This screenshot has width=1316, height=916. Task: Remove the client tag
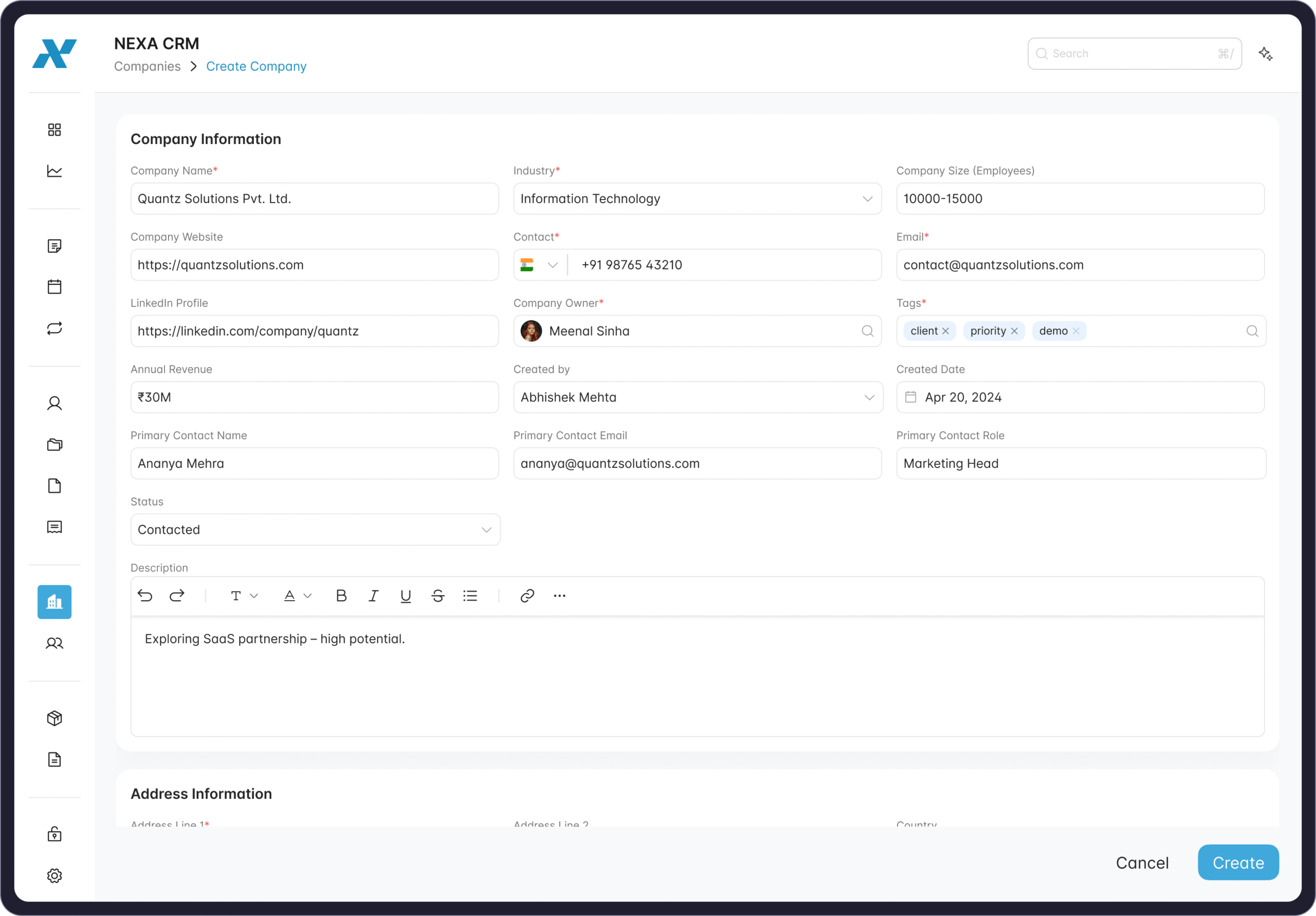pyautogui.click(x=946, y=331)
